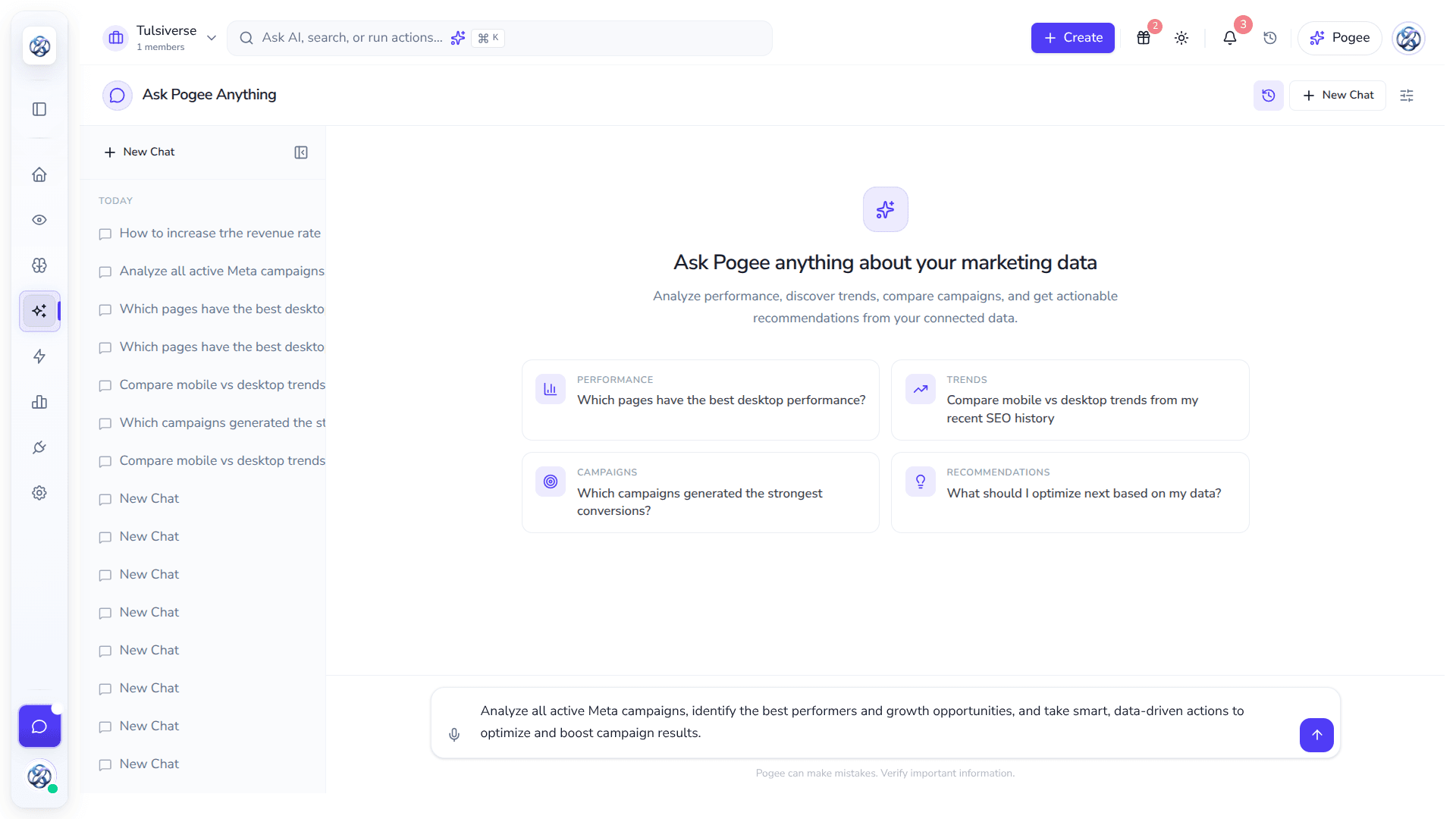1456x819 pixels.
Task: Open the Pogee assistant button
Action: click(1339, 38)
